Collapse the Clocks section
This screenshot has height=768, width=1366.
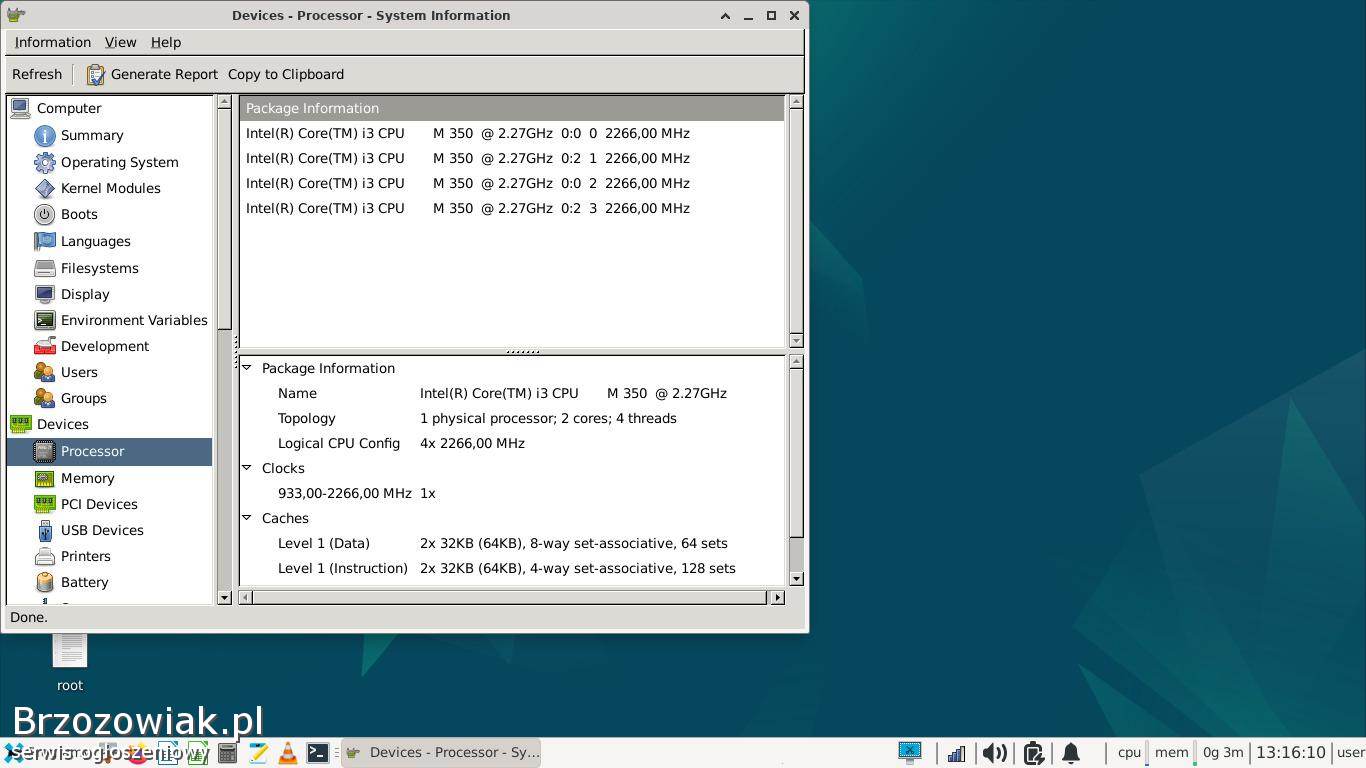point(247,468)
